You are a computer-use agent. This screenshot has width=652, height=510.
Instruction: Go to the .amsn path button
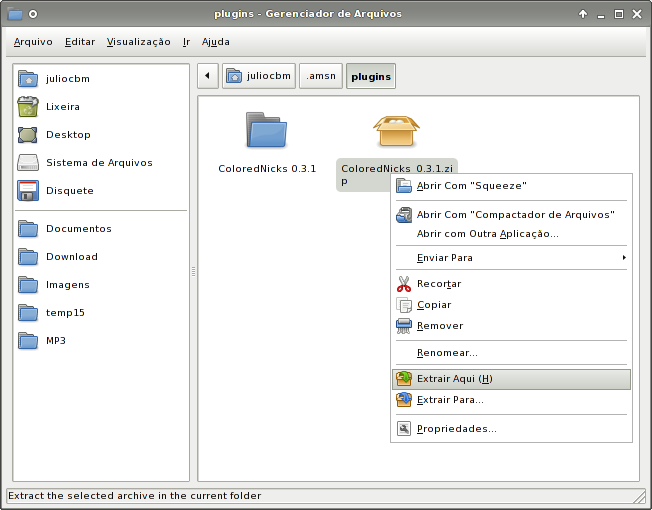coord(321,76)
